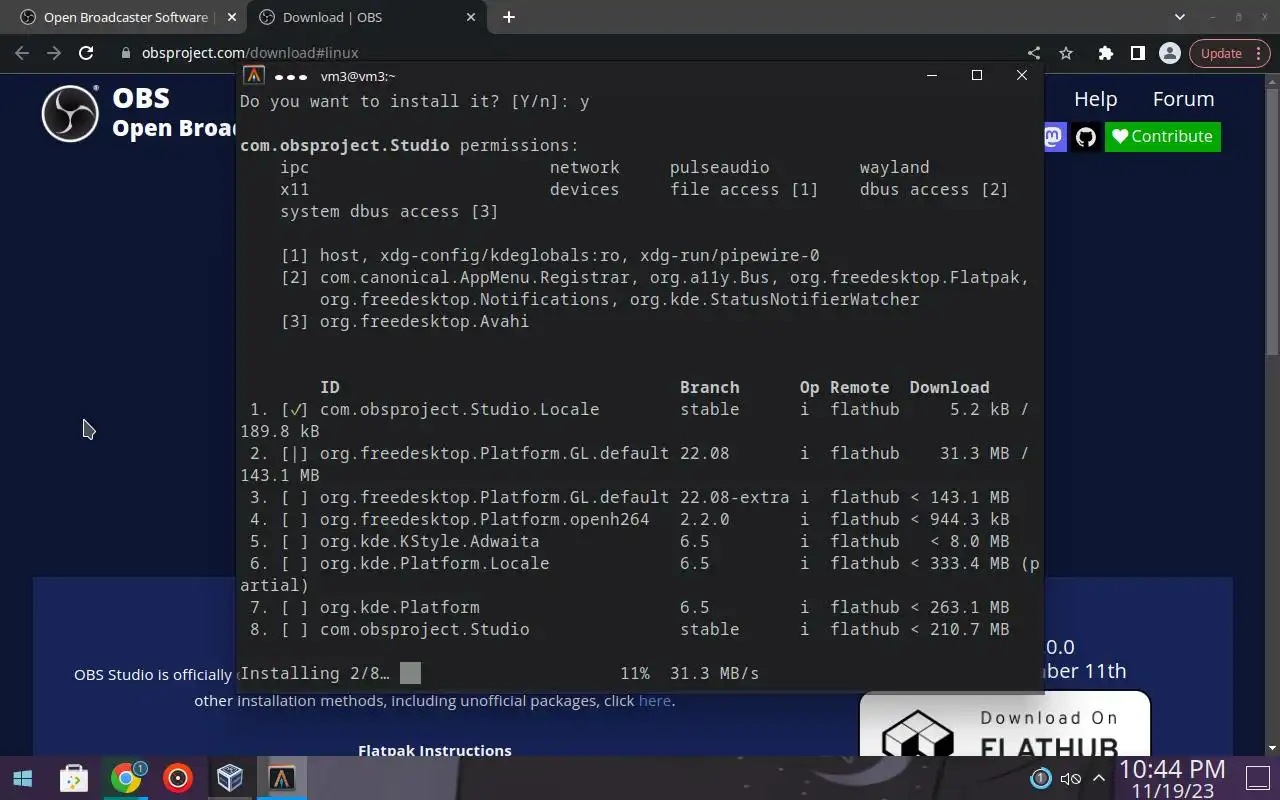
Task: Open the store app on taskbar
Action: [x=74, y=778]
